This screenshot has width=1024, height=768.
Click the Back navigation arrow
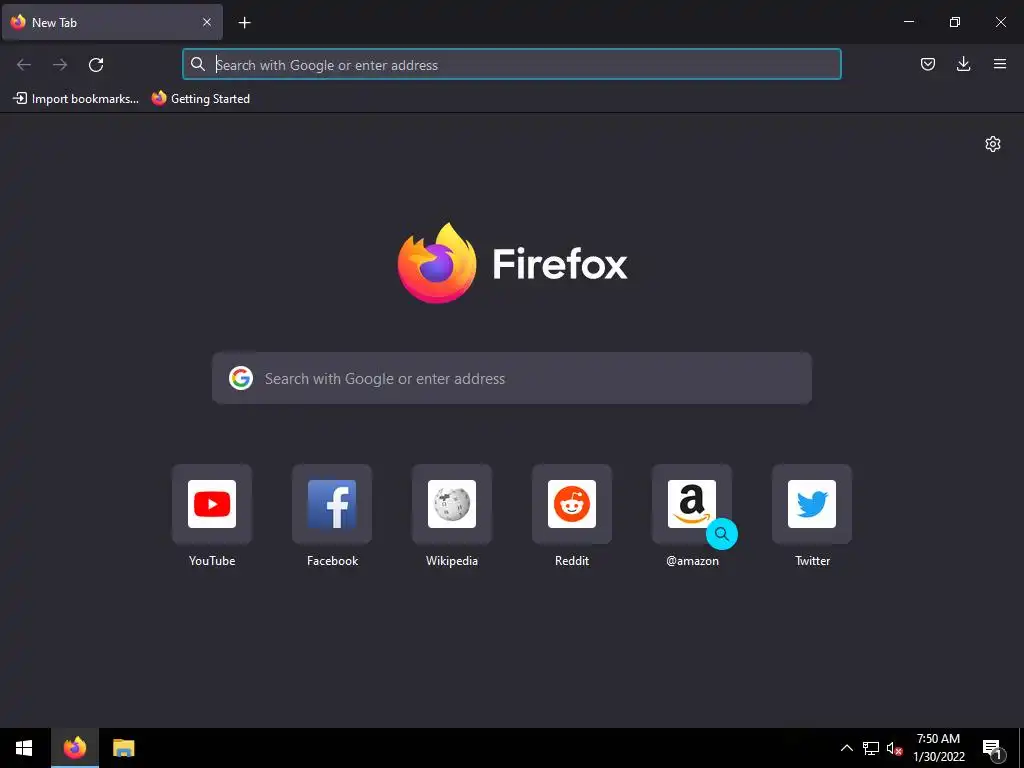pyautogui.click(x=24, y=64)
